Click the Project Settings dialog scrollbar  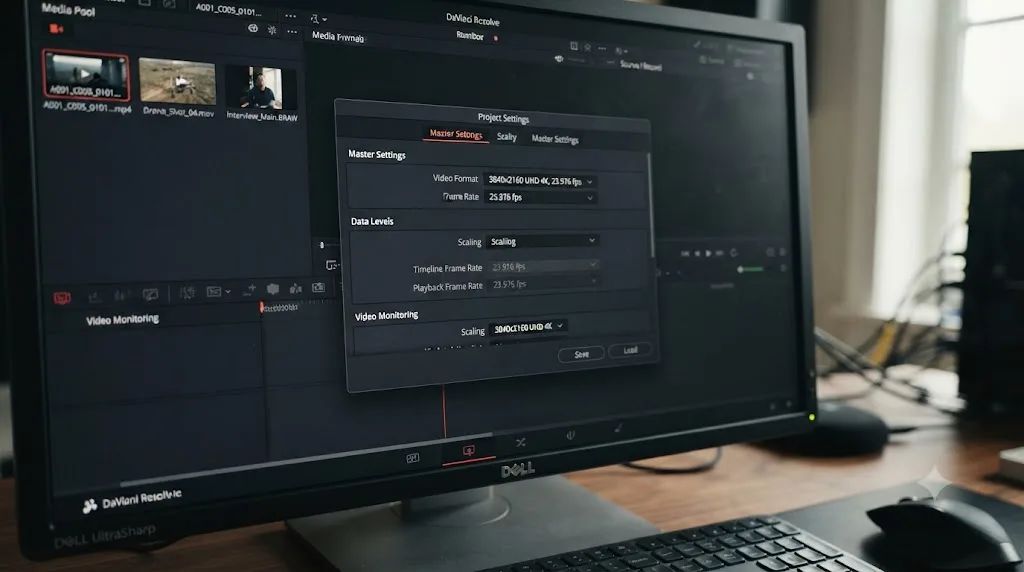[x=650, y=206]
